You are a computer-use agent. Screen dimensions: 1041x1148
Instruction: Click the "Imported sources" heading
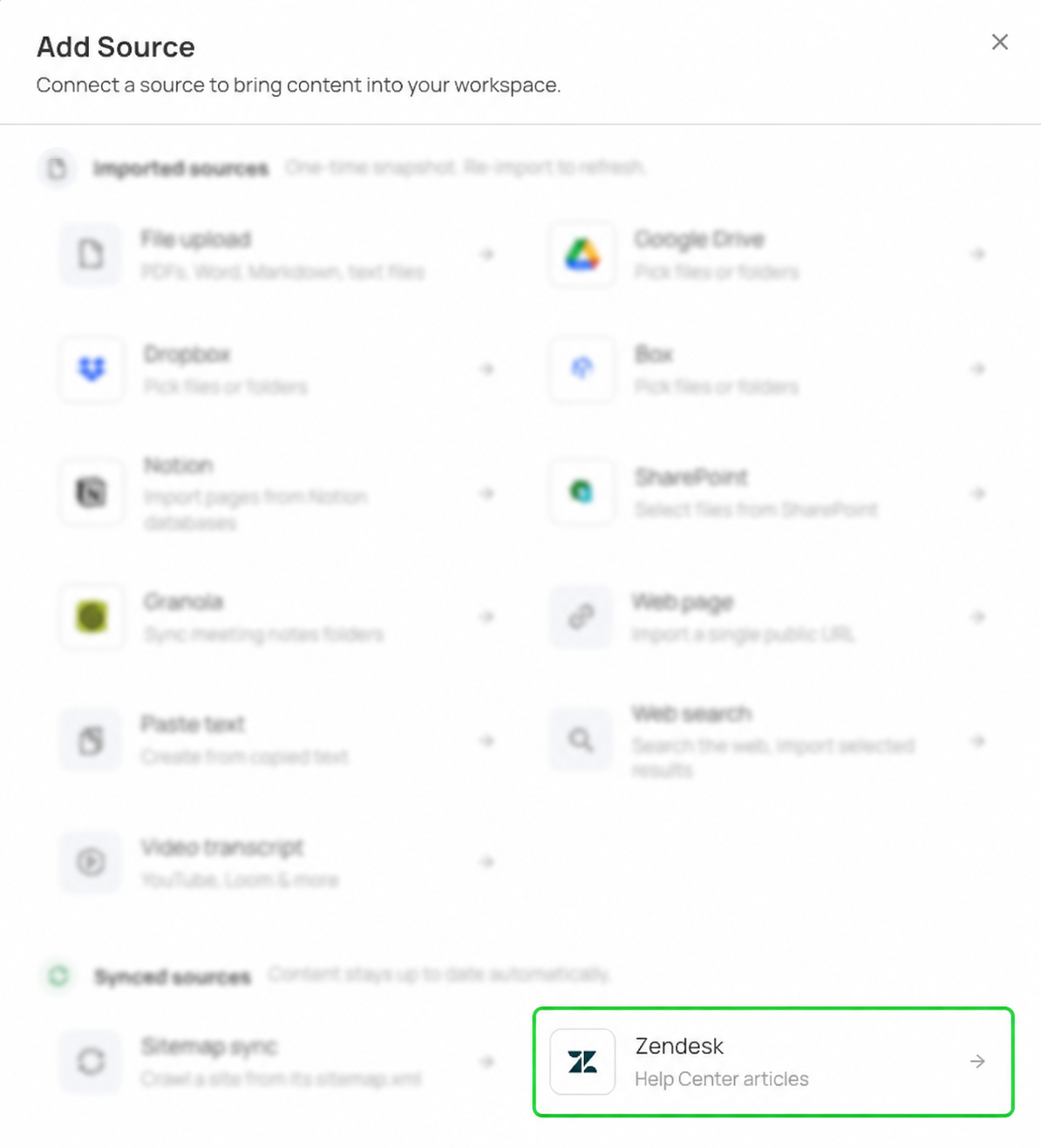tap(181, 168)
